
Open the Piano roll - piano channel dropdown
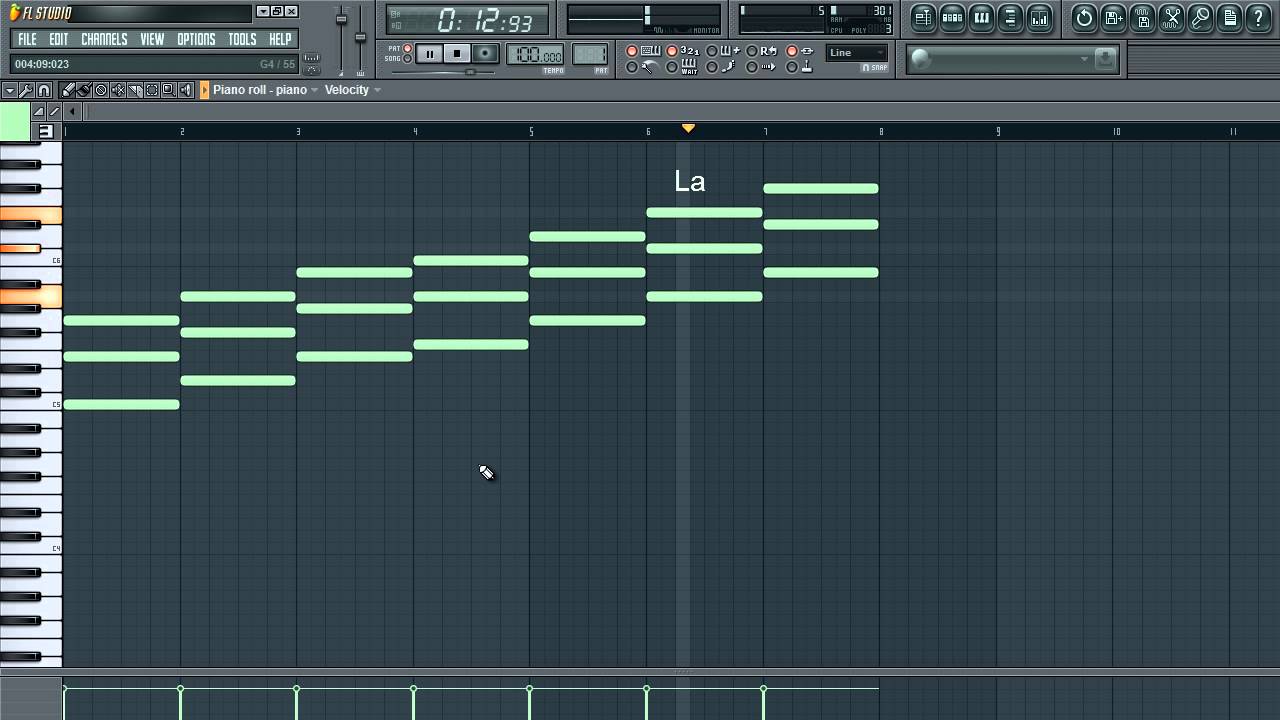265,90
